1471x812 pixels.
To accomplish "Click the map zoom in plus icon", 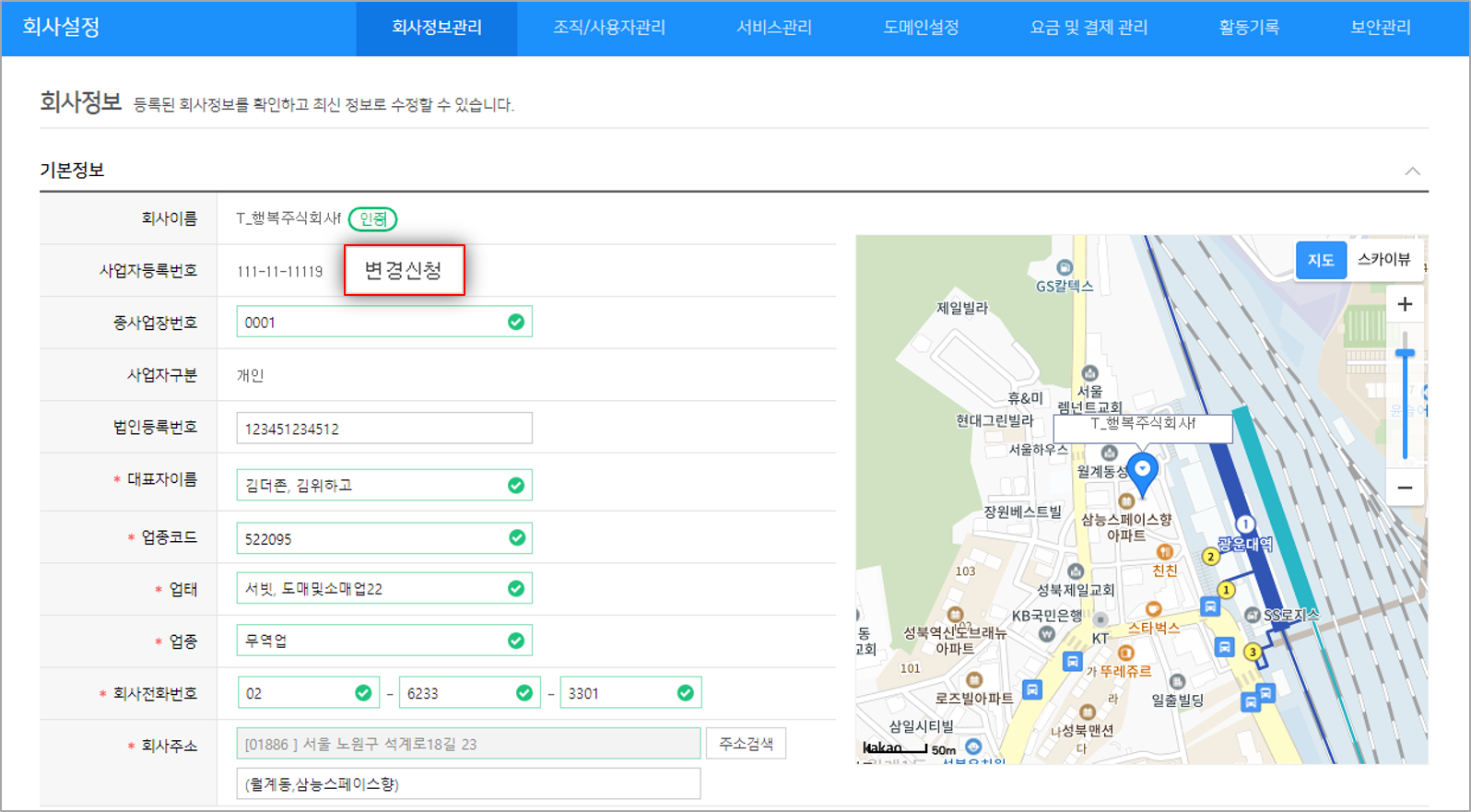I will click(x=1405, y=304).
